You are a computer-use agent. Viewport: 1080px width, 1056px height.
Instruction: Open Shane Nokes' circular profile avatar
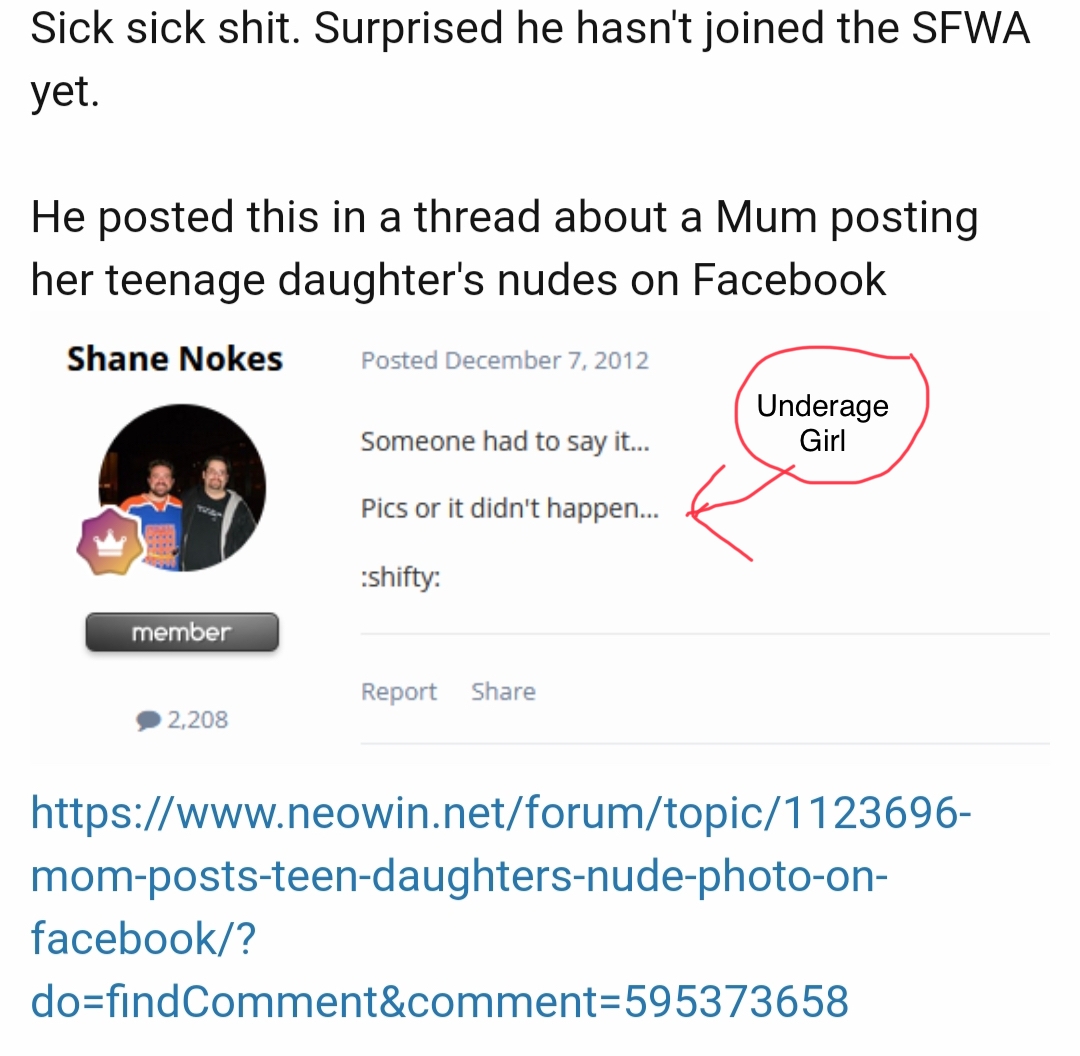click(x=182, y=488)
